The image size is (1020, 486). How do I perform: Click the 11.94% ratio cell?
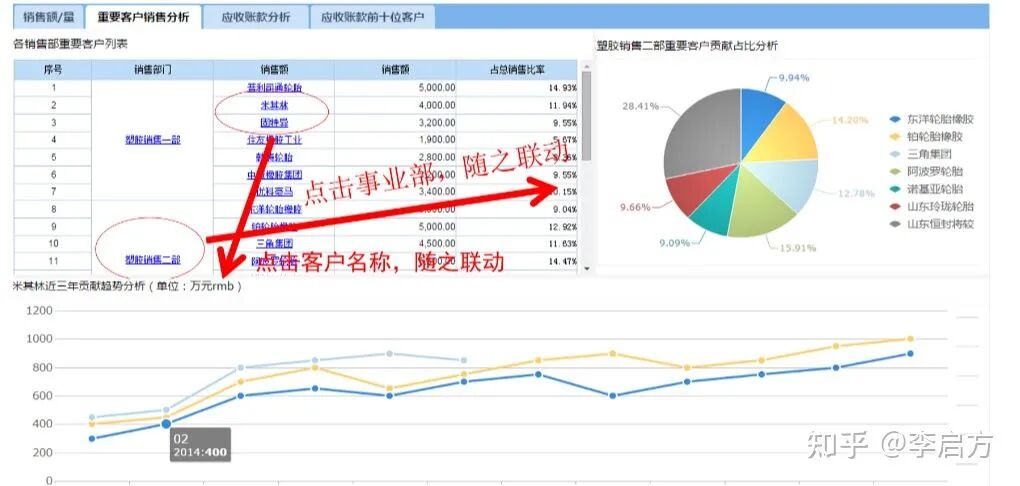(517, 105)
